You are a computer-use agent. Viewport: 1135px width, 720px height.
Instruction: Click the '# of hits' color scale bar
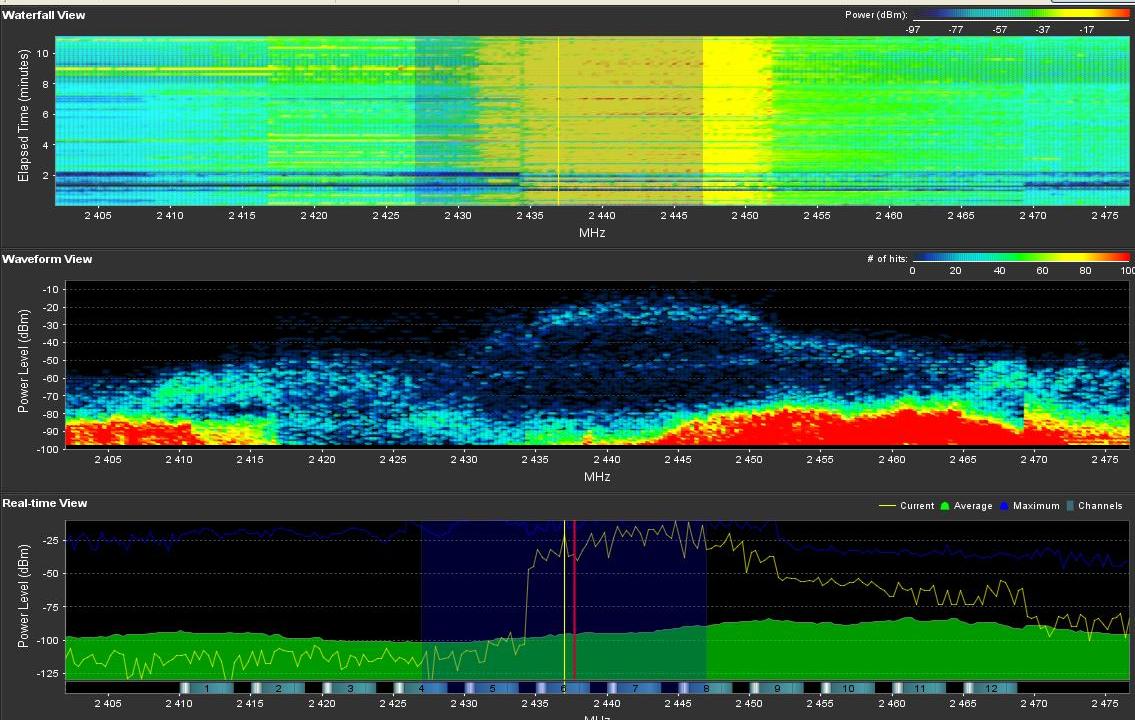[1020, 258]
